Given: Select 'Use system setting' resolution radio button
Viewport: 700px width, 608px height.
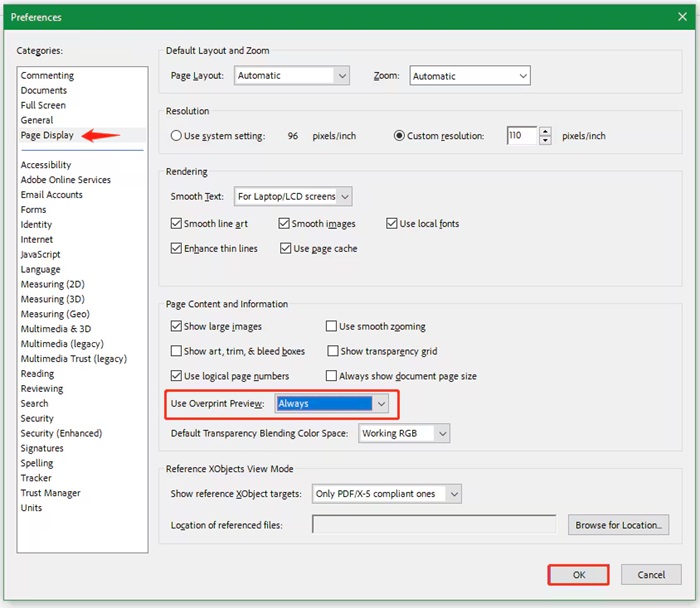Looking at the screenshot, I should pos(177,136).
